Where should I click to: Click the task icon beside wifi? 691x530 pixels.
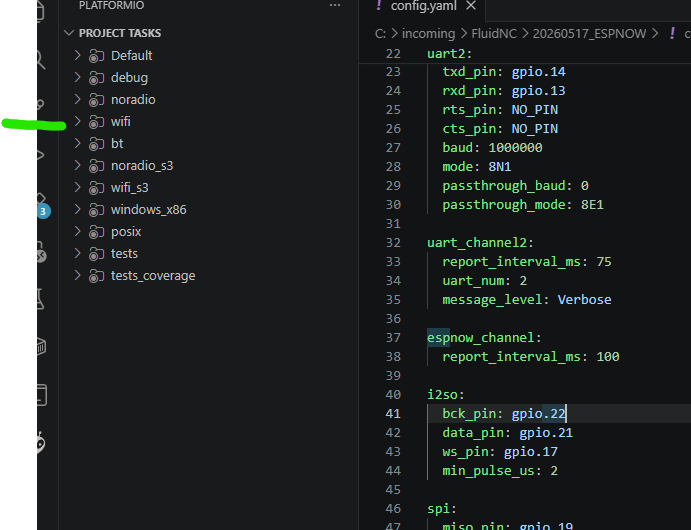(97, 122)
